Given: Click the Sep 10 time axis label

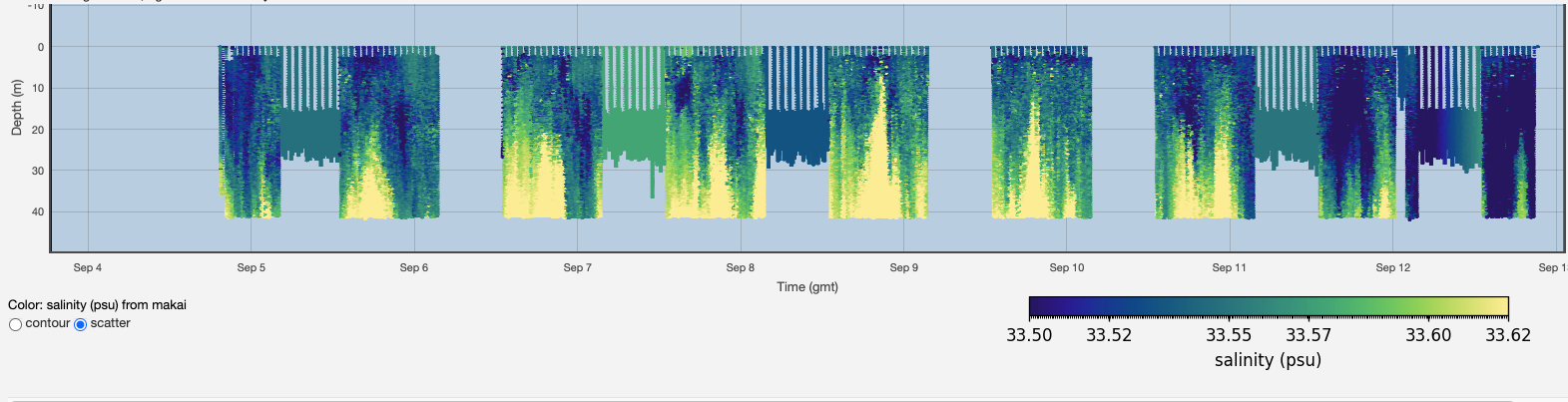Looking at the screenshot, I should tap(1066, 267).
